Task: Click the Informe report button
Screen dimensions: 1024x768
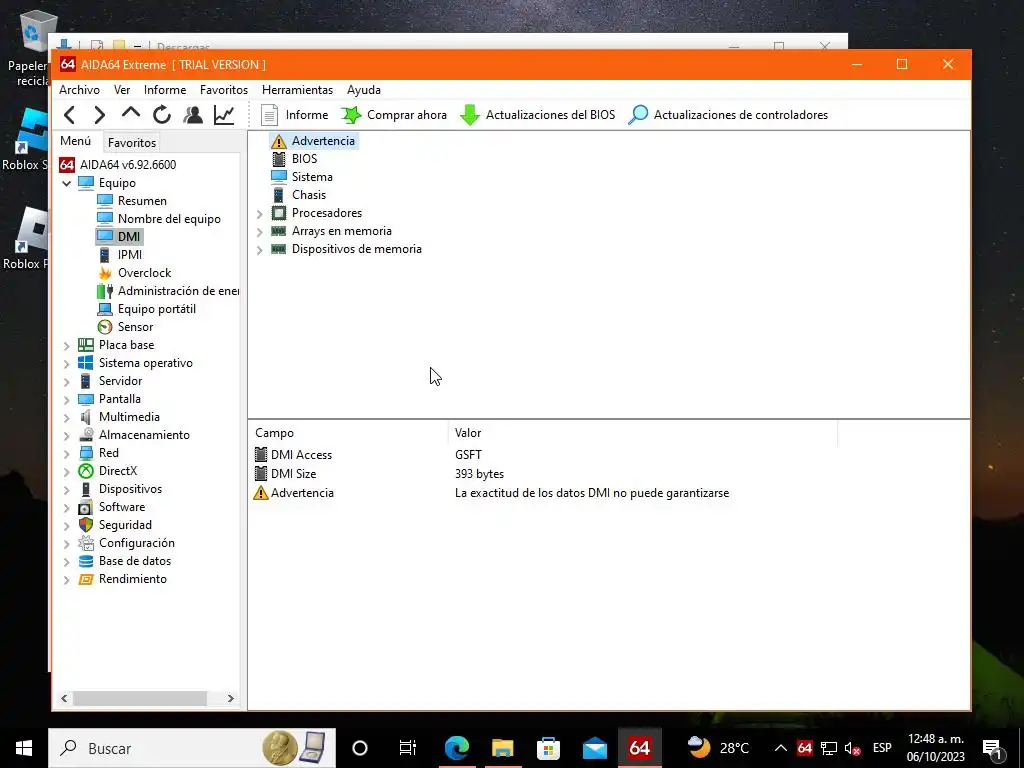Action: pos(295,115)
